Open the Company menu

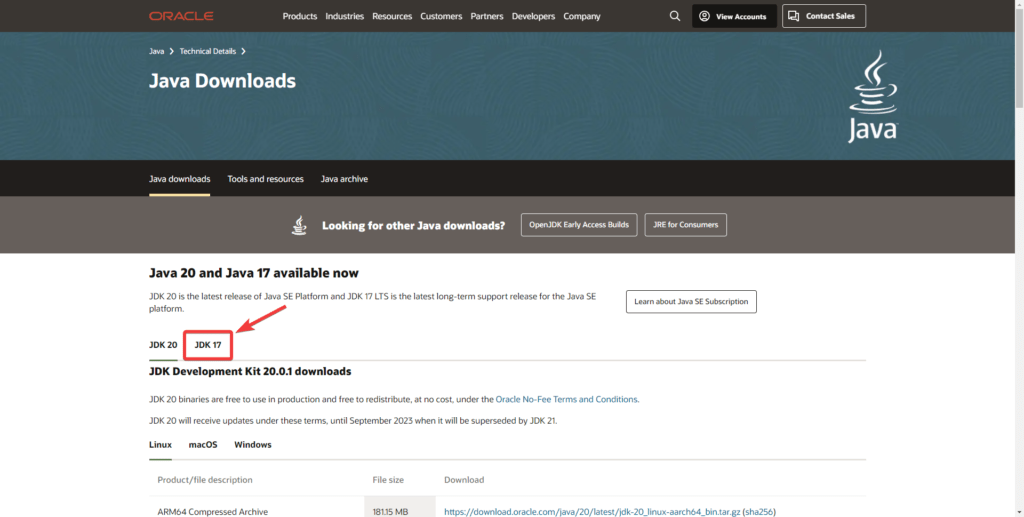[582, 16]
